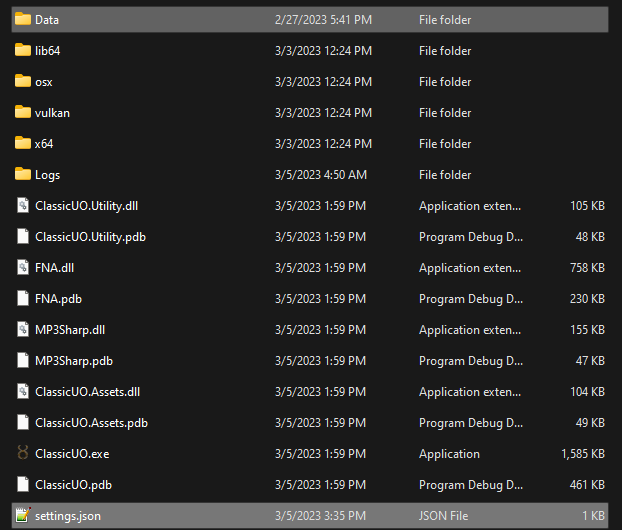Select the FNA.dll file icon

pos(23,267)
